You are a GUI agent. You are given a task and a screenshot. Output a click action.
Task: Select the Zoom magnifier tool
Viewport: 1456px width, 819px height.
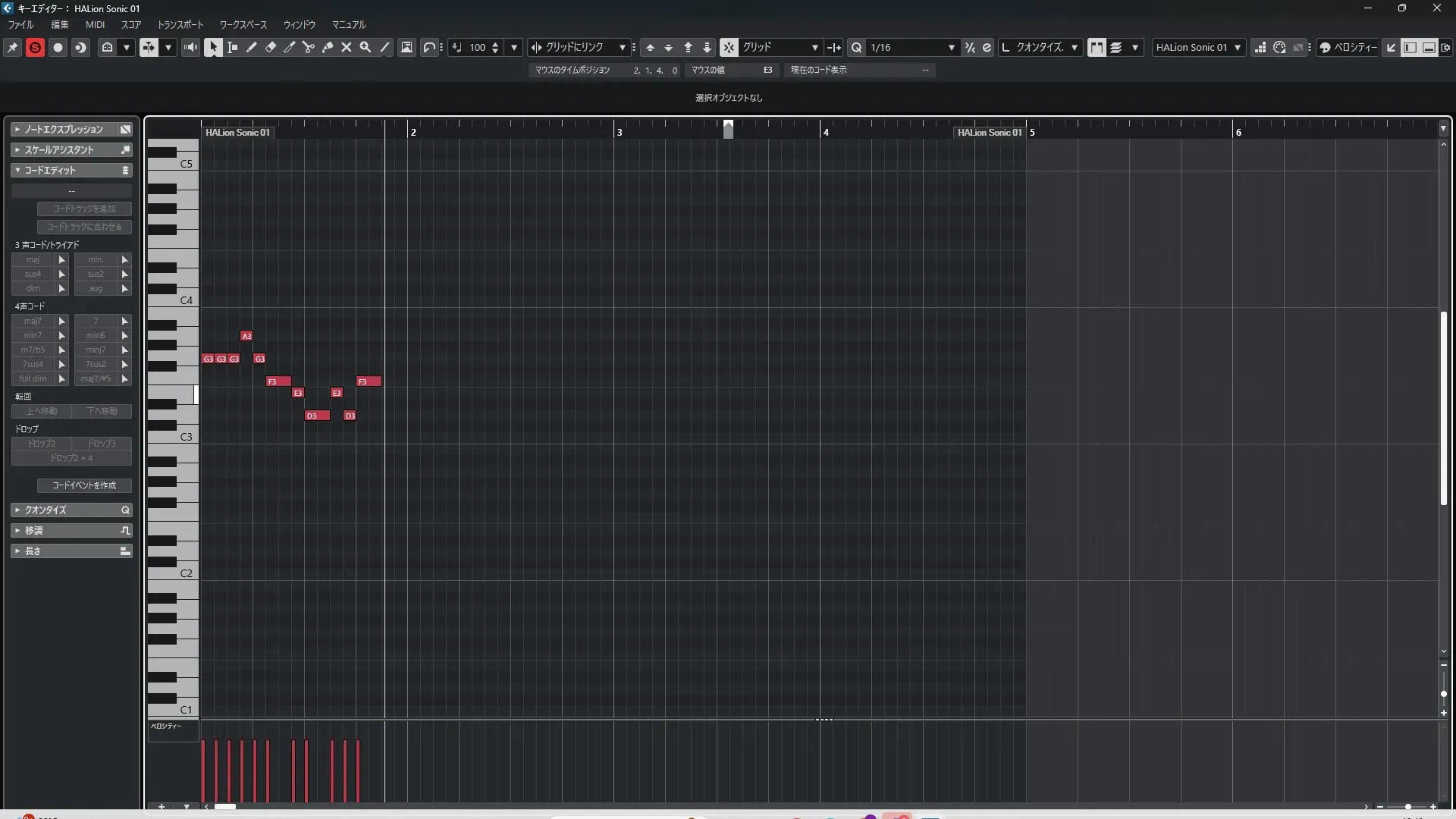click(366, 47)
